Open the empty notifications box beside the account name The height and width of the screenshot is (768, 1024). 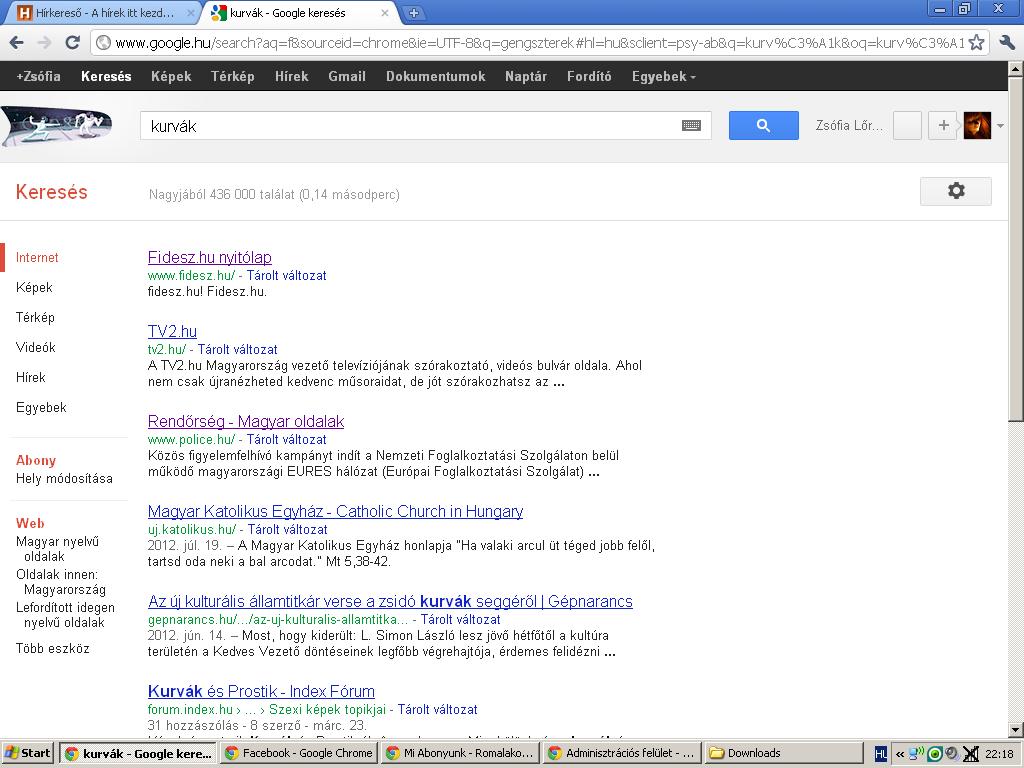907,125
